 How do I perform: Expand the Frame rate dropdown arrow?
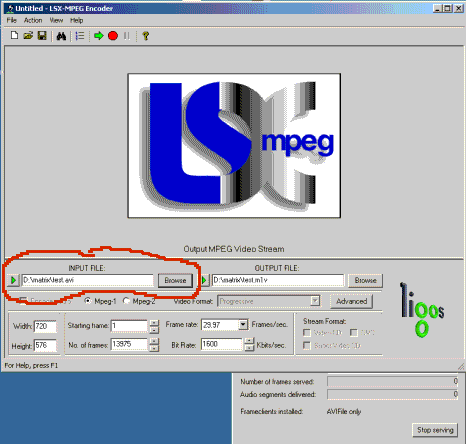coord(243,325)
